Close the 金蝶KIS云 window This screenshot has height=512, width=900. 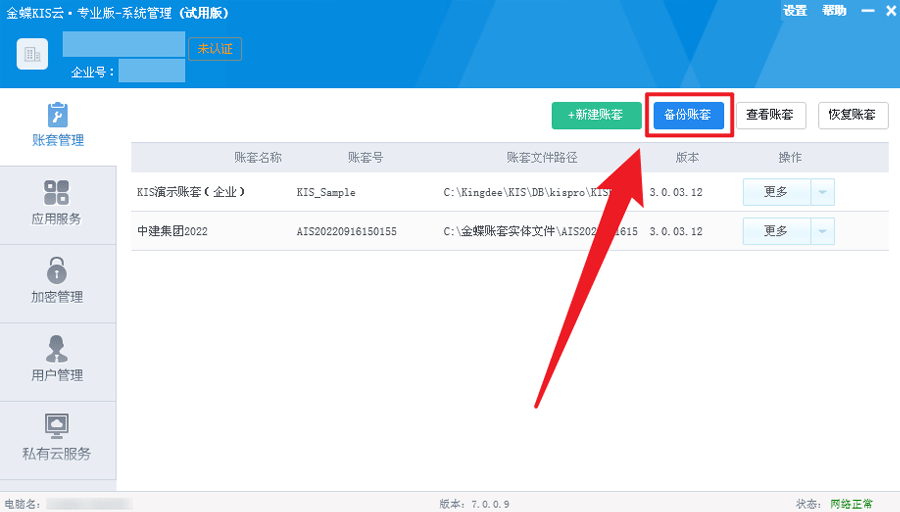point(891,11)
